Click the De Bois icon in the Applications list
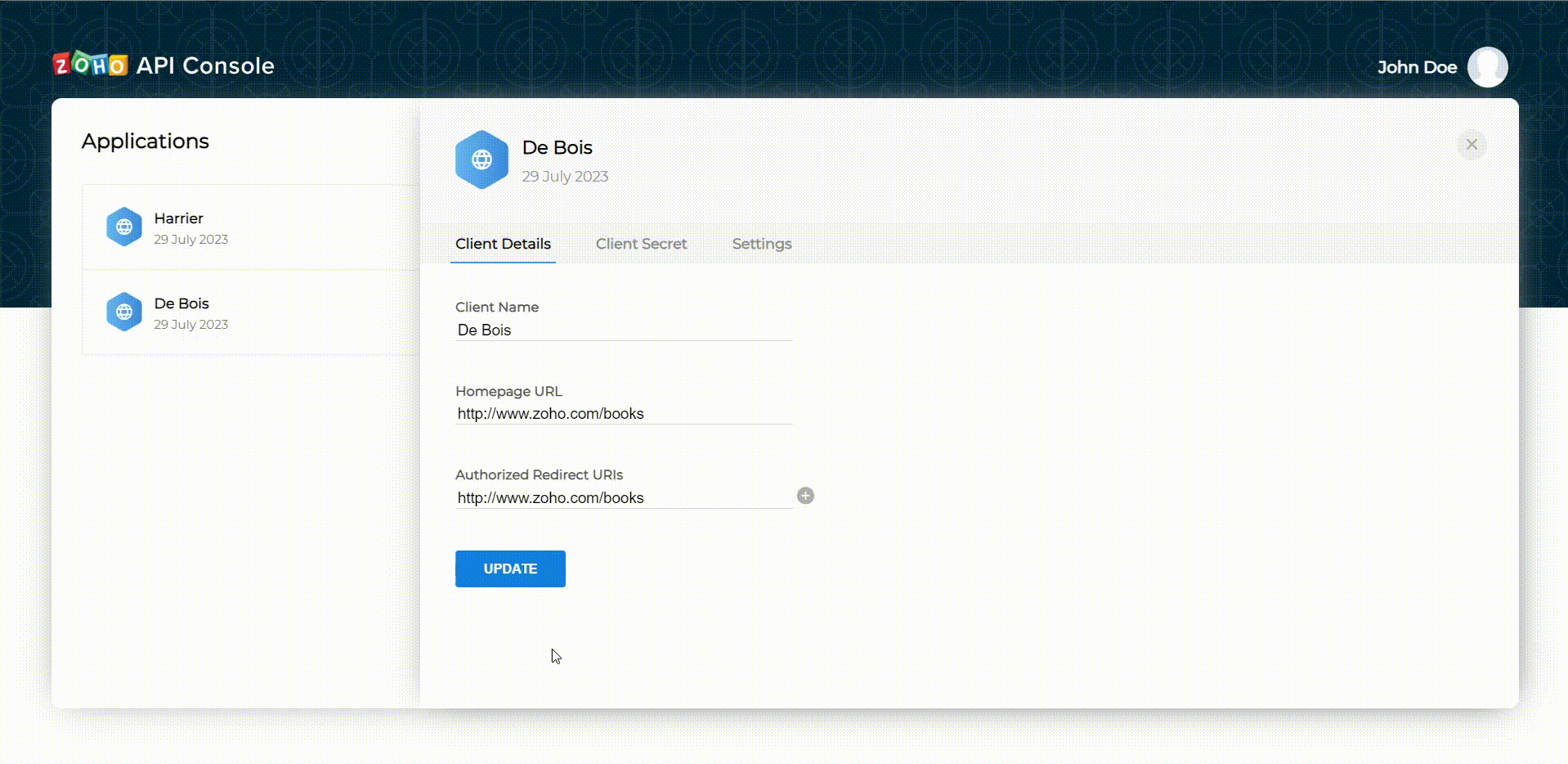This screenshot has width=1568, height=764. pyautogui.click(x=124, y=312)
